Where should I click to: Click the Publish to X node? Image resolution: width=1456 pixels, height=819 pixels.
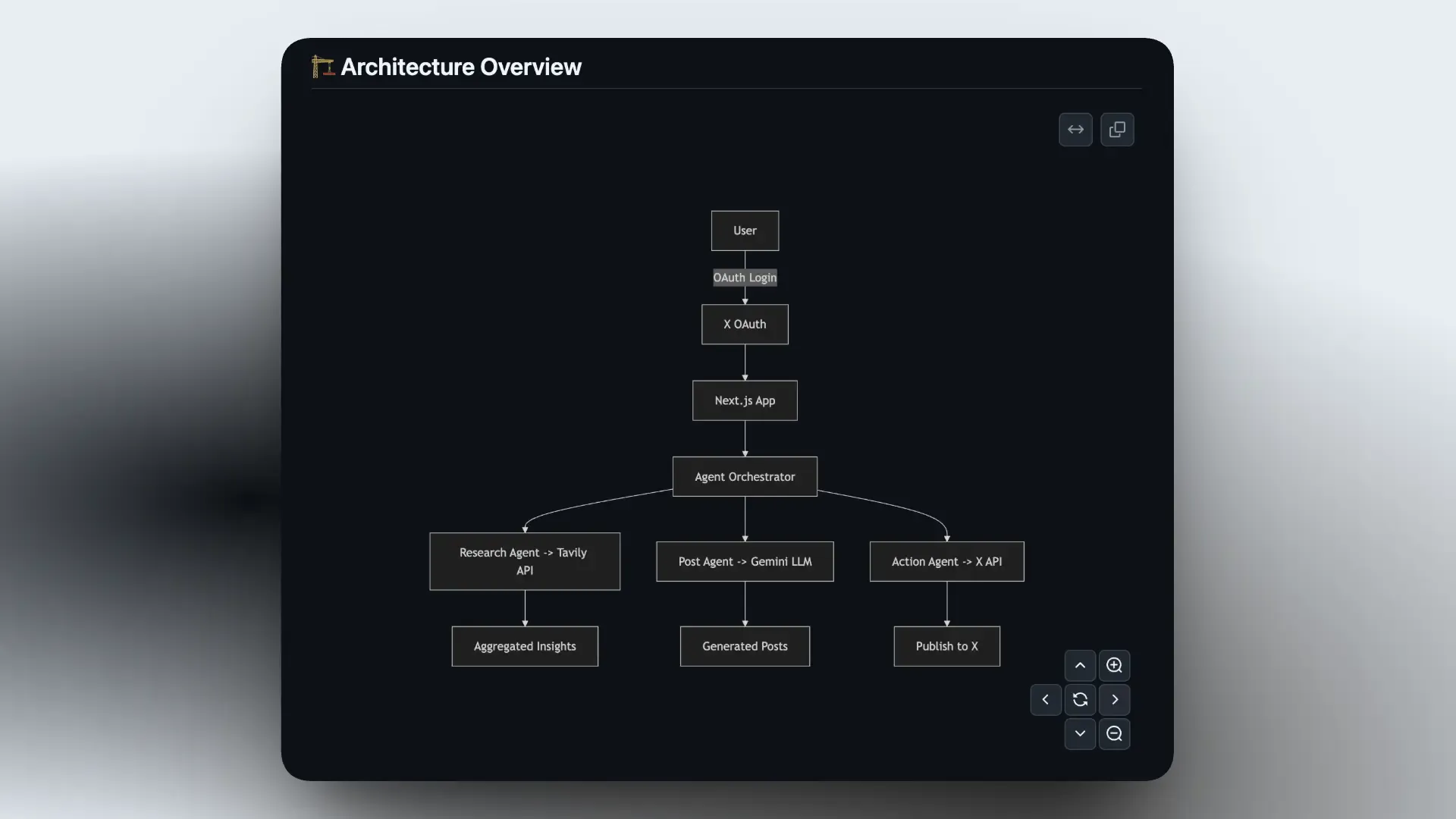pyautogui.click(x=946, y=647)
